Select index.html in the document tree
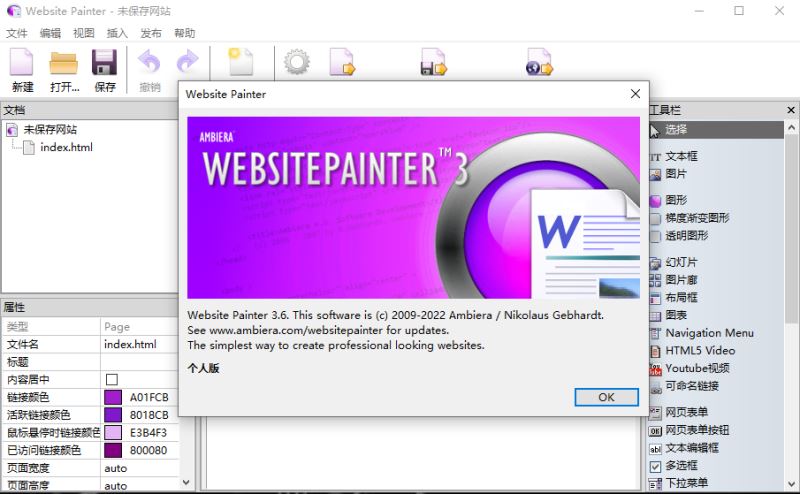 click(66, 147)
